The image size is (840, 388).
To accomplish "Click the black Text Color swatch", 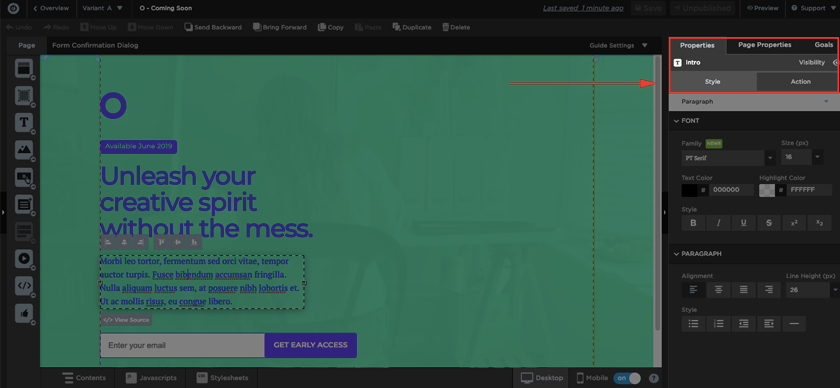I will (x=689, y=190).
